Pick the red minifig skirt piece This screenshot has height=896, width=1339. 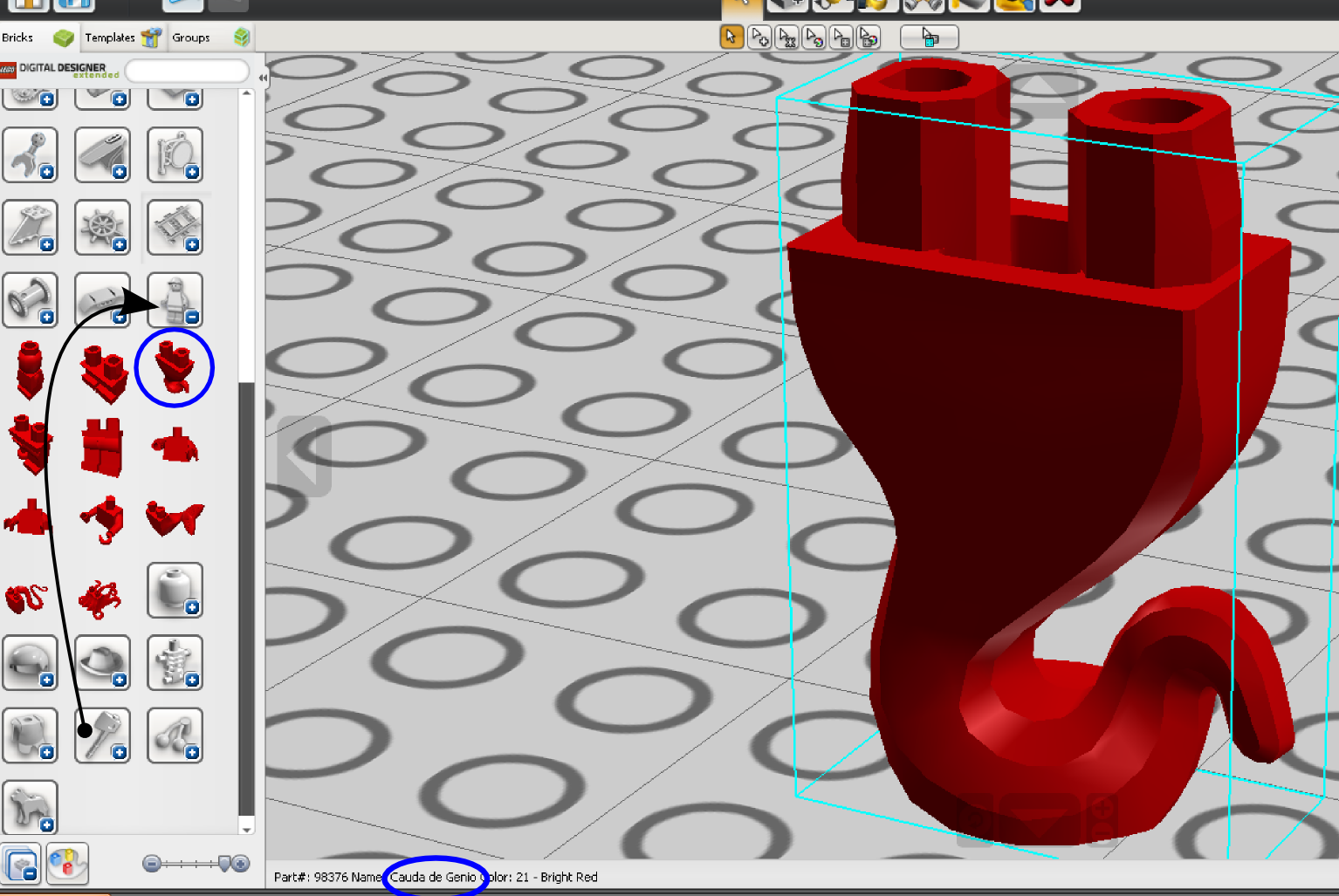[31, 371]
